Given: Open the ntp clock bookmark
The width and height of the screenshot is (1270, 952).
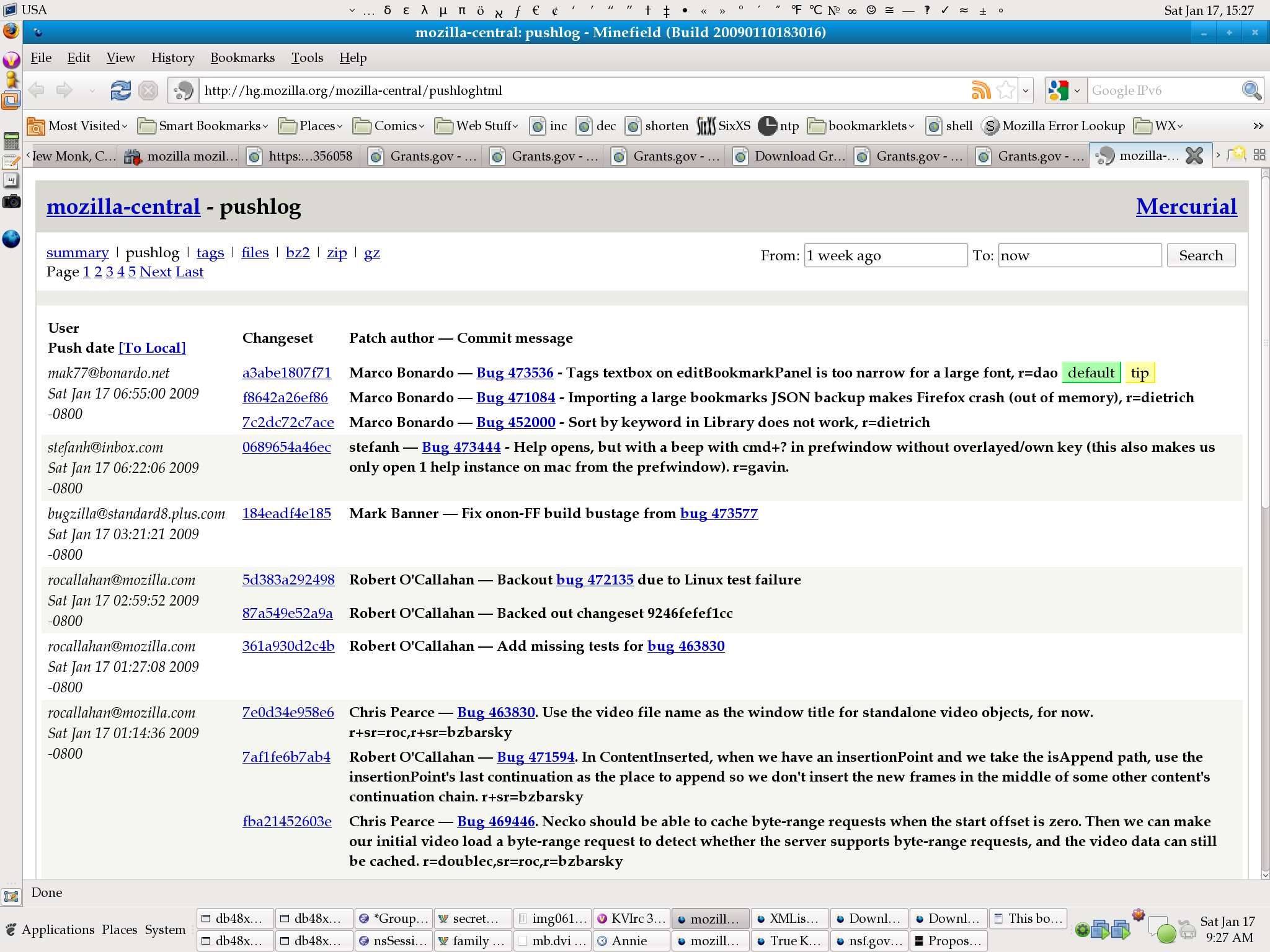Looking at the screenshot, I should click(779, 126).
